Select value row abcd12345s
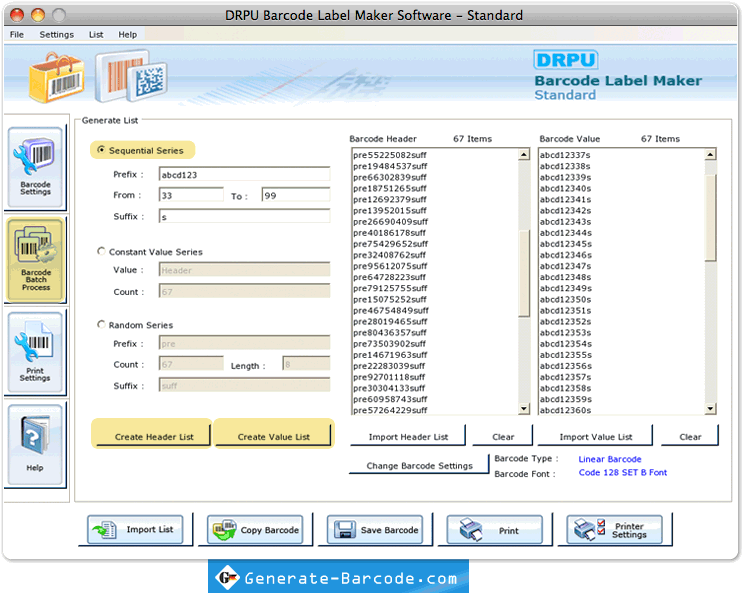 [622, 244]
